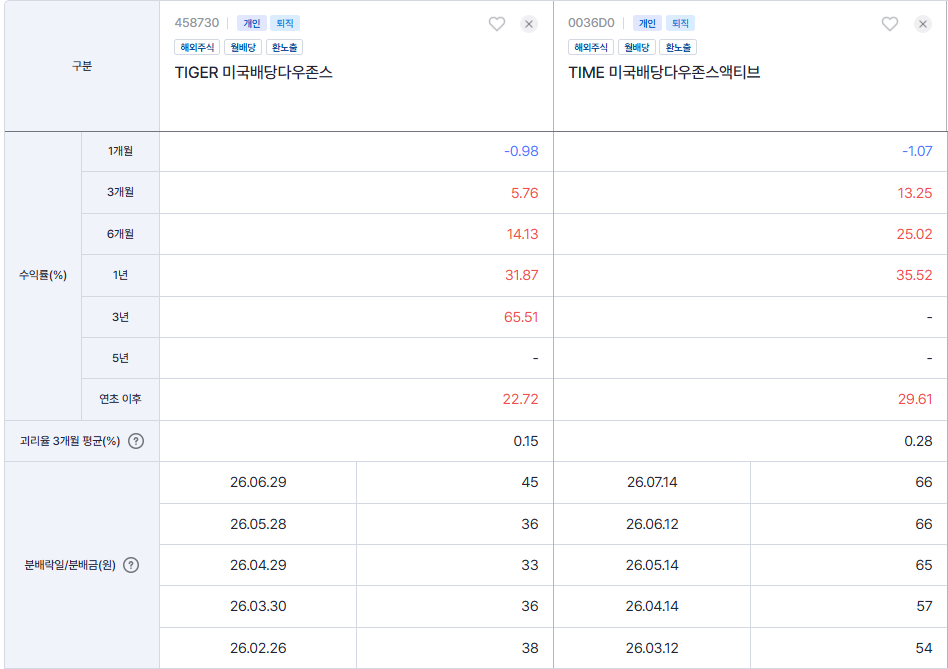Click TIGER 1년 return 31.87
948x669 pixels.
point(521,275)
